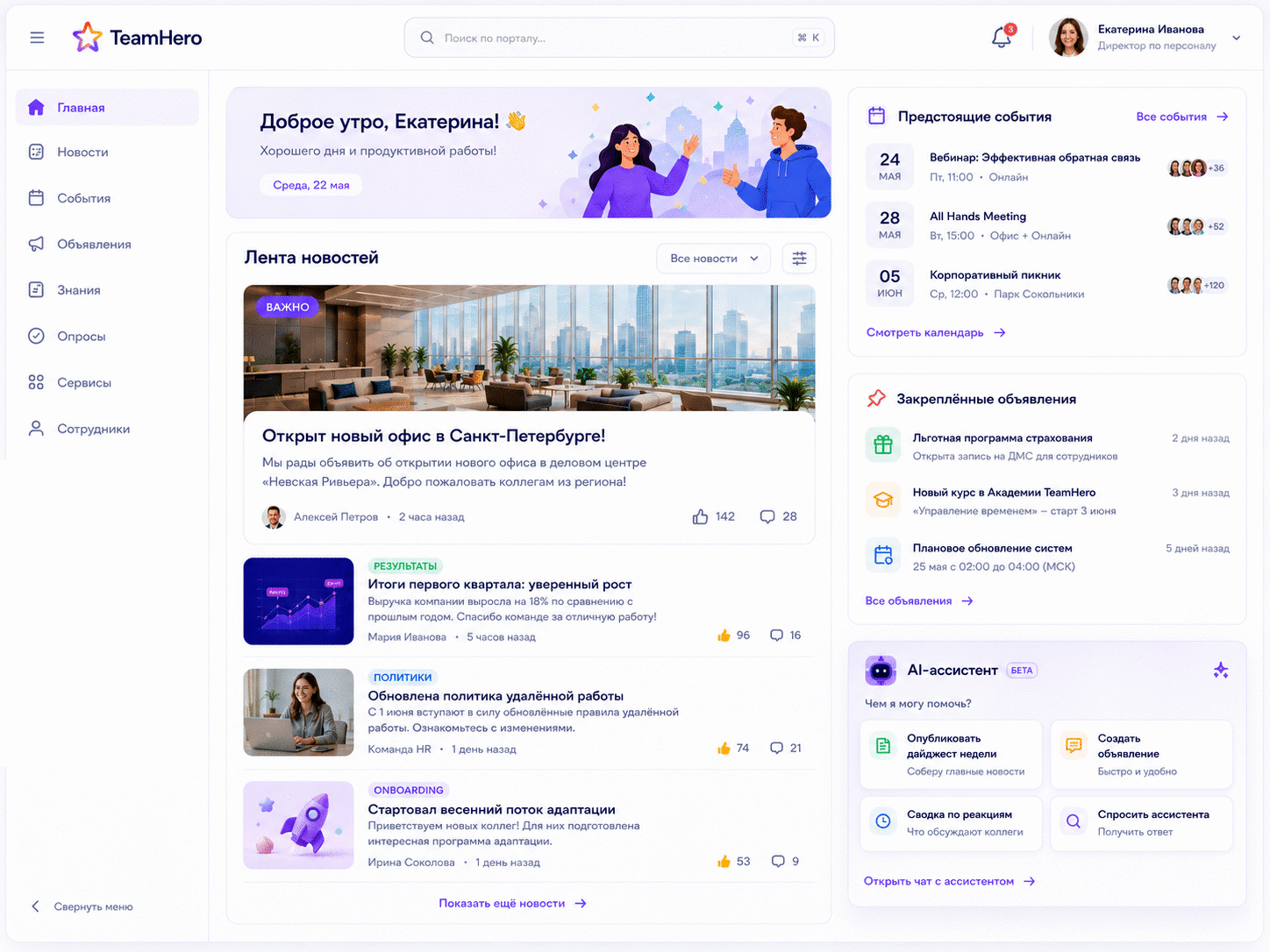
Task: Like the remote work policy post
Action: [724, 748]
